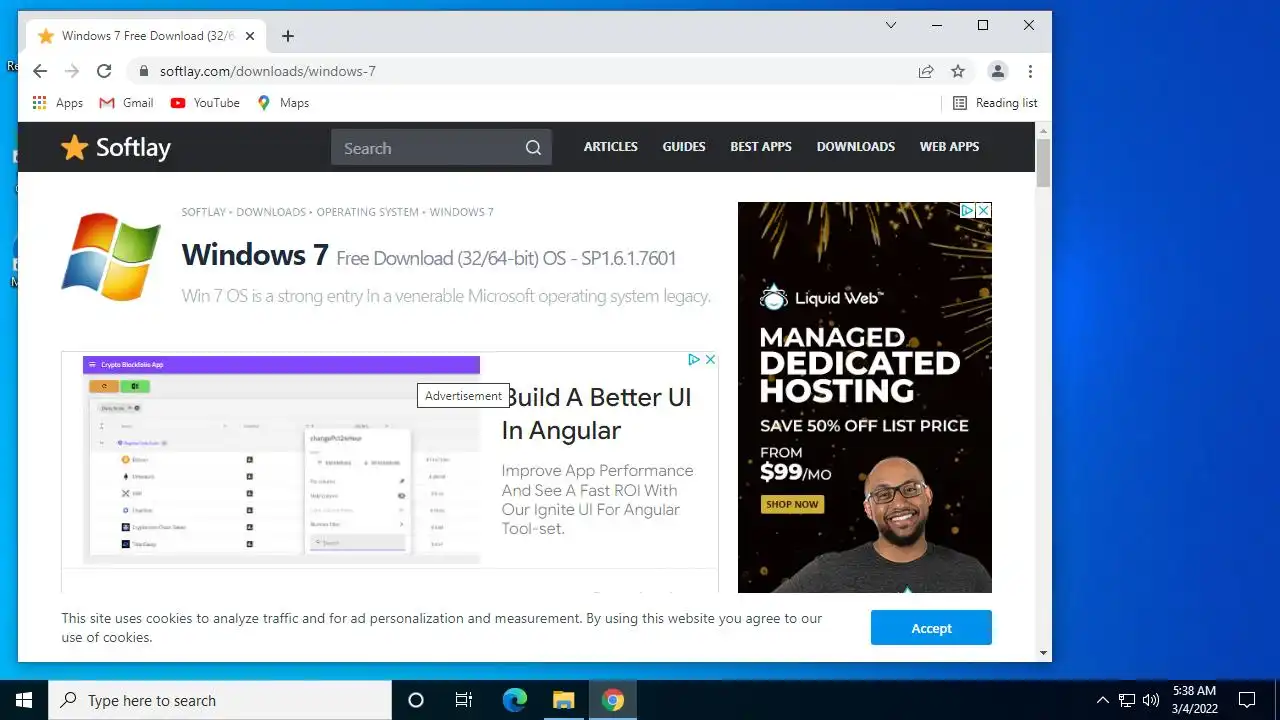Go back to the previous page
This screenshot has width=1280, height=720.
click(x=40, y=71)
